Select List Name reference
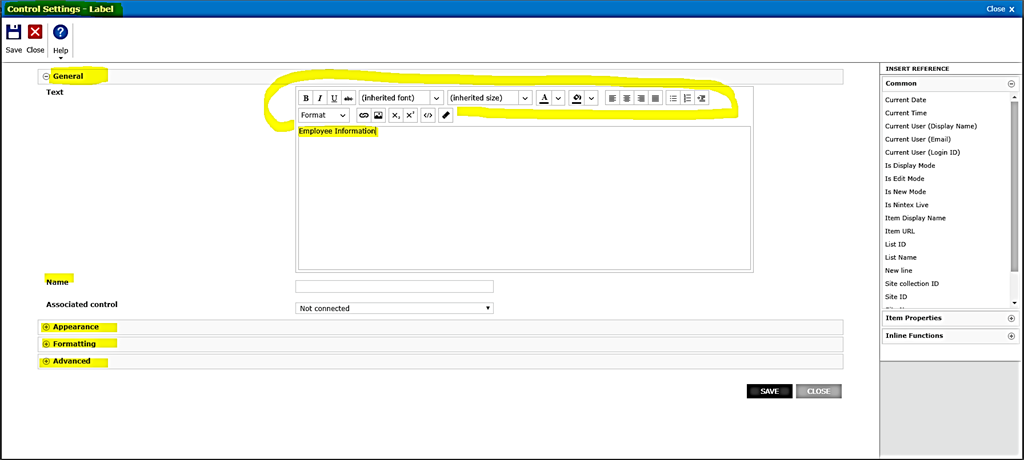This screenshot has height=460, width=1024. tap(901, 257)
